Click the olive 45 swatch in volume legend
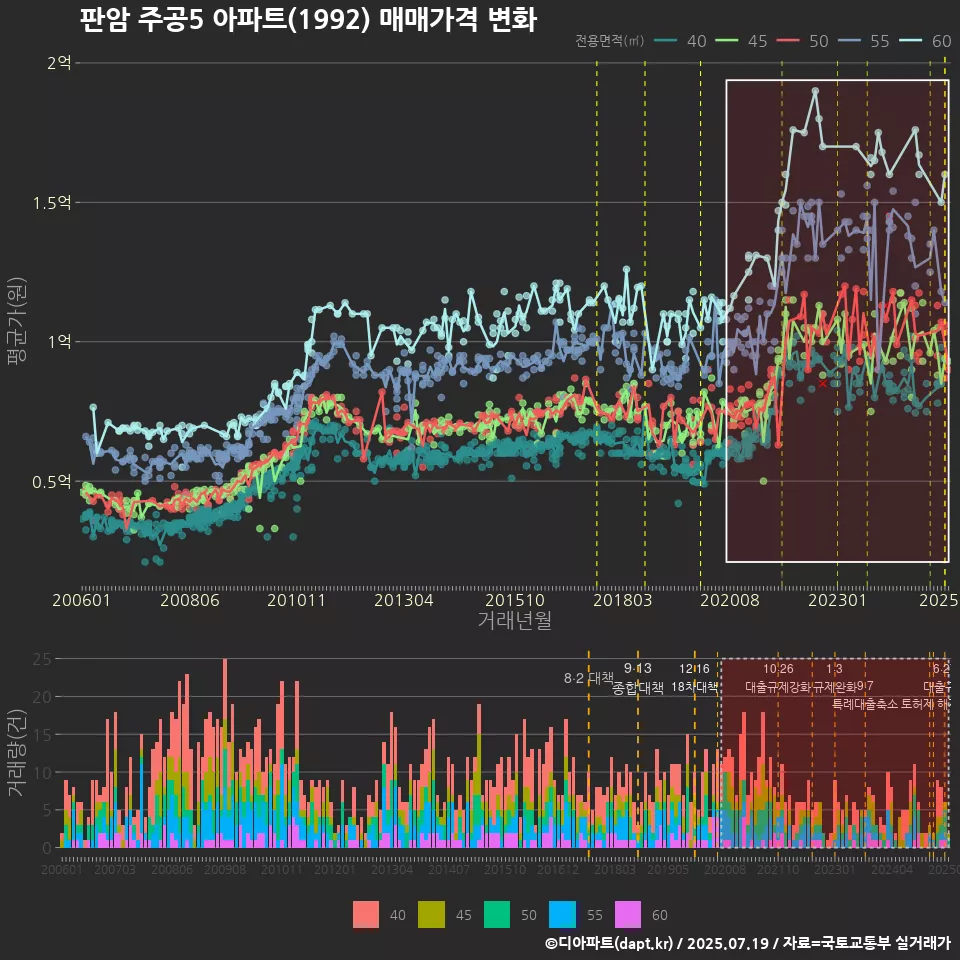This screenshot has width=960, height=960. 431,915
